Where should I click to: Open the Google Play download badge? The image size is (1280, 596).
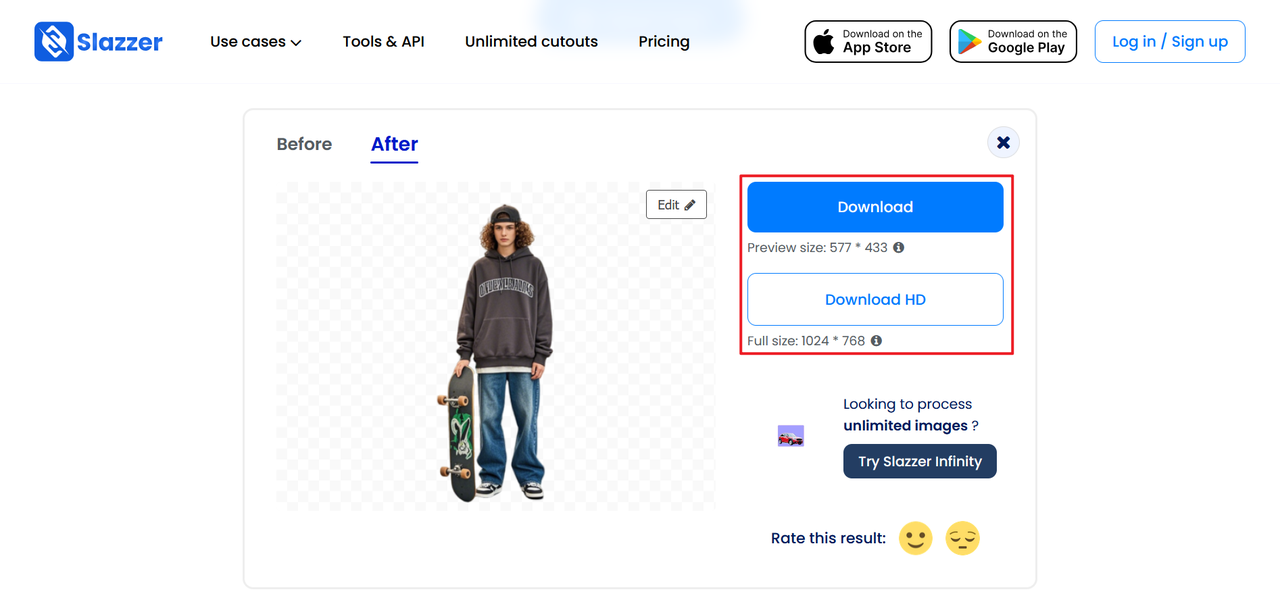1013,42
